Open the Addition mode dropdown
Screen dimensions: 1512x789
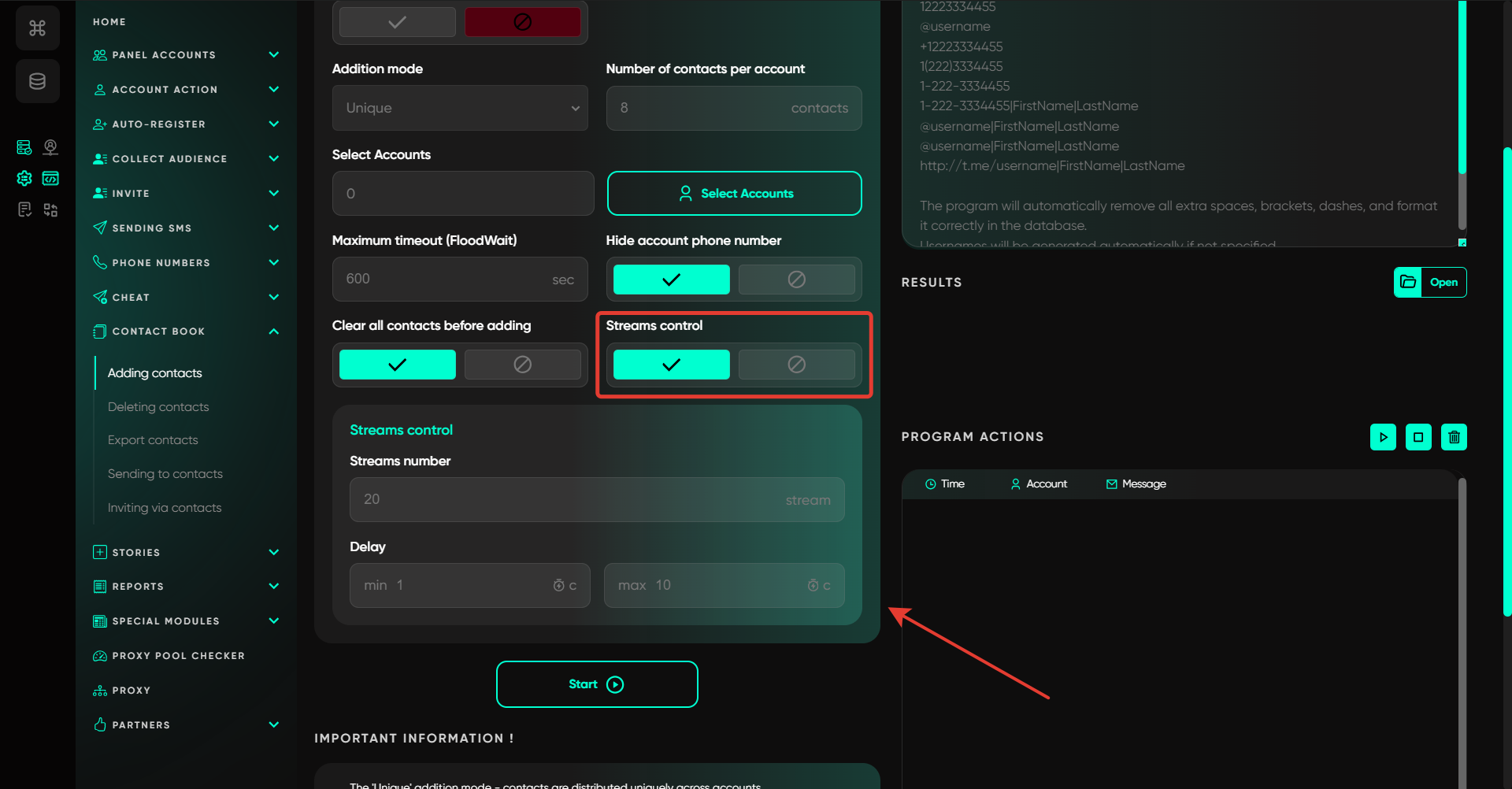pyautogui.click(x=460, y=108)
